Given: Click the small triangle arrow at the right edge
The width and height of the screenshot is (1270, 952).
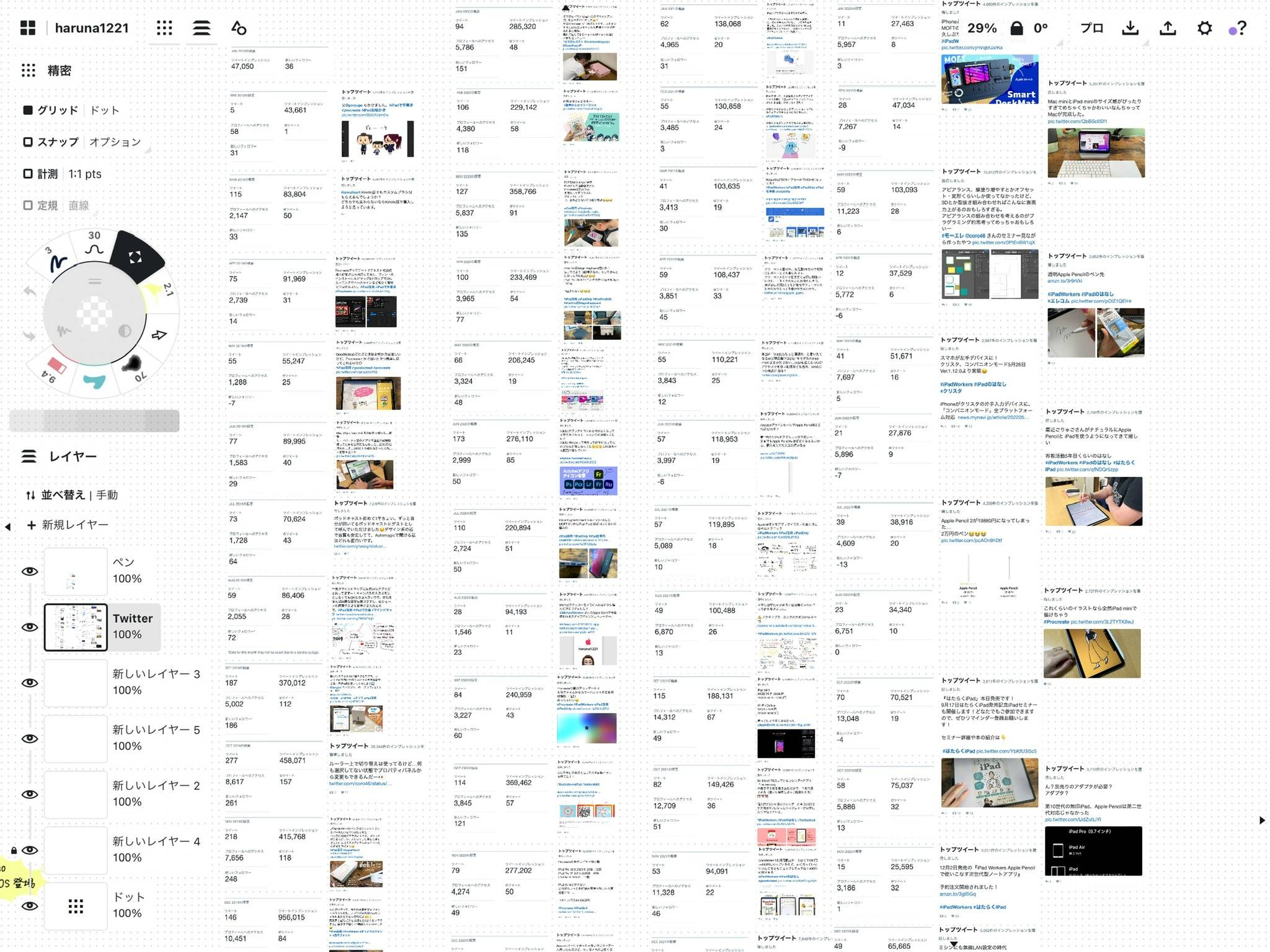Looking at the screenshot, I should (x=1262, y=820).
